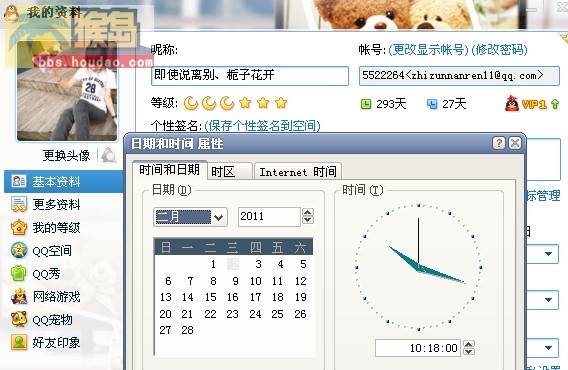Image resolution: width=568 pixels, height=370 pixels.
Task: Select the QQ宠物 sidebar icon
Action: 18,319
